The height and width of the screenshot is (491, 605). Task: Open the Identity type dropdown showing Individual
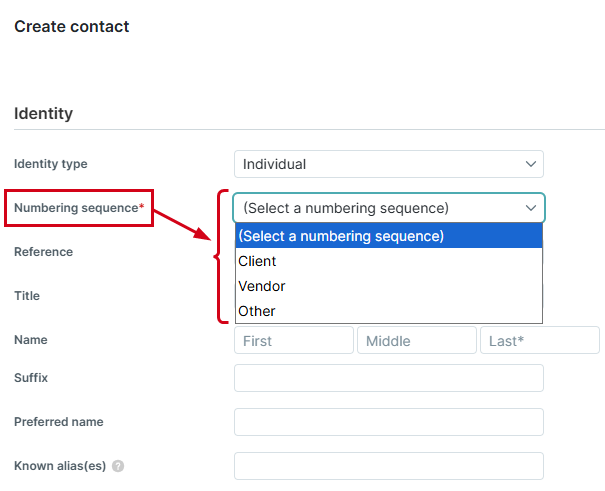pyautogui.click(x=389, y=164)
